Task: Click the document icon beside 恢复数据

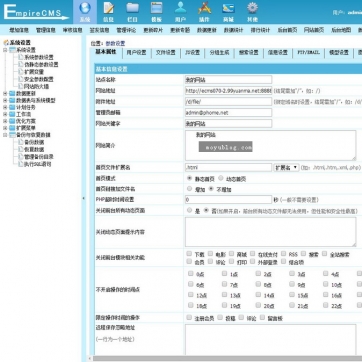Action: pyautogui.click(x=21, y=149)
